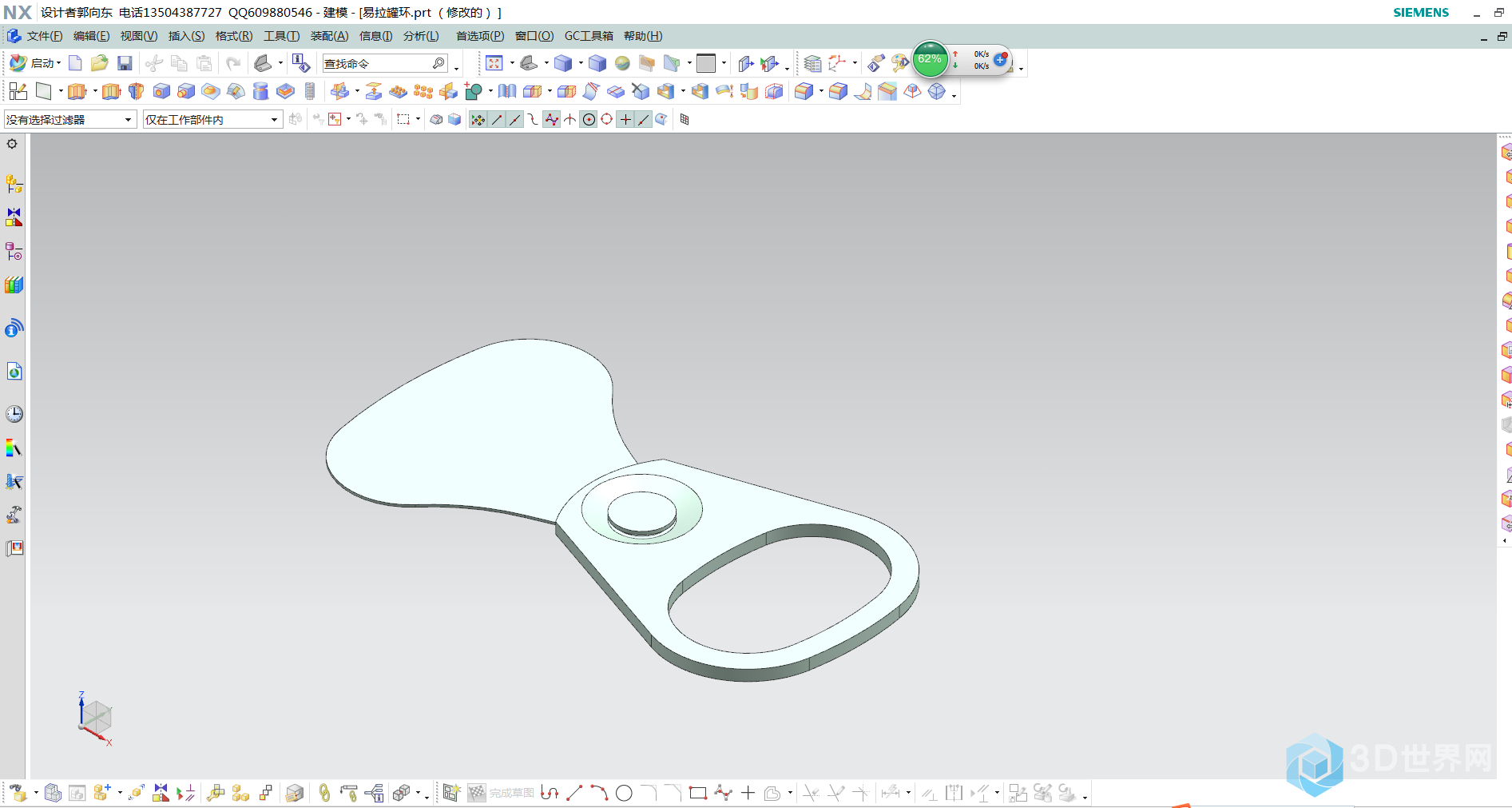Open the History clock sidebar icon
Image resolution: width=1512 pixels, height=808 pixels.
point(14,413)
